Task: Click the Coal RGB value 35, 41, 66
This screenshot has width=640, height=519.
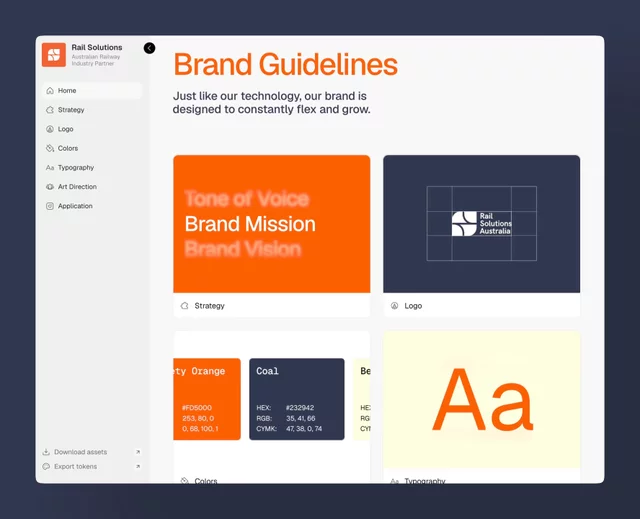Action: tap(301, 418)
